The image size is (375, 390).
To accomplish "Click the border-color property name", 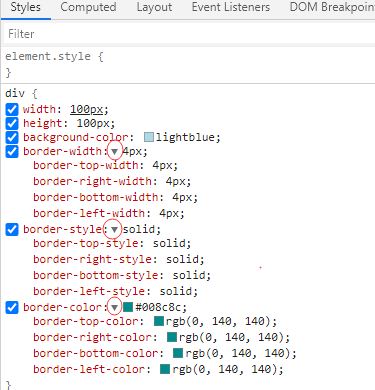I will coord(62,307).
